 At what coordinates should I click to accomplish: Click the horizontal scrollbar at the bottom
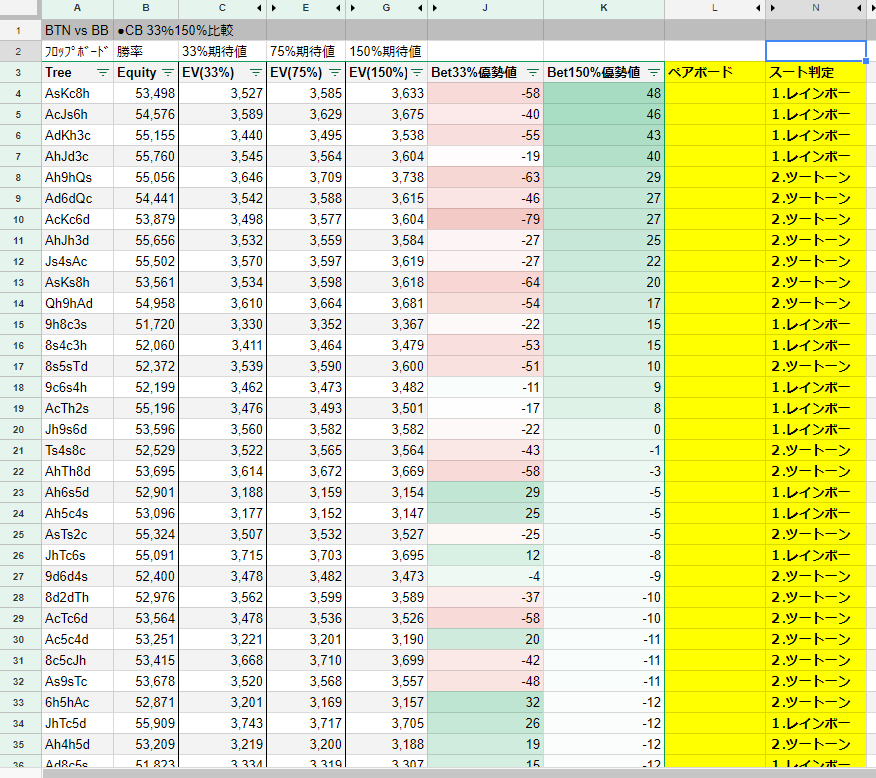click(x=458, y=773)
